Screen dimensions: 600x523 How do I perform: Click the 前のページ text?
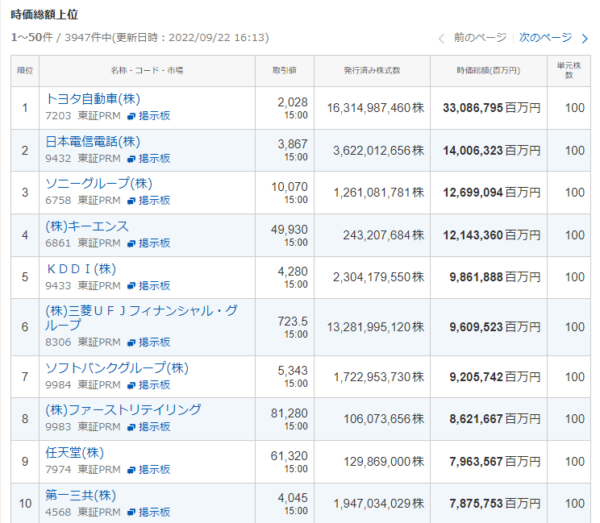click(480, 37)
